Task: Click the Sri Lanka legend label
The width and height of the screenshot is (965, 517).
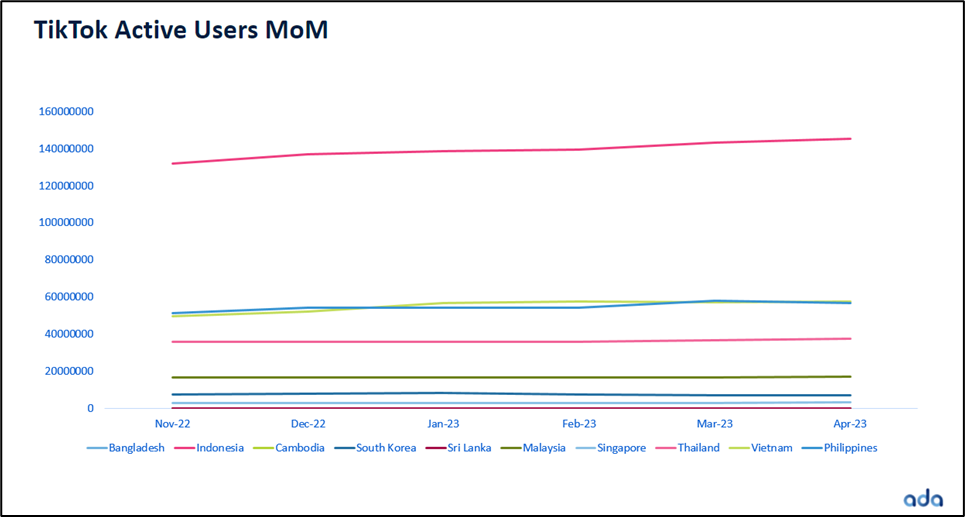Action: [468, 448]
